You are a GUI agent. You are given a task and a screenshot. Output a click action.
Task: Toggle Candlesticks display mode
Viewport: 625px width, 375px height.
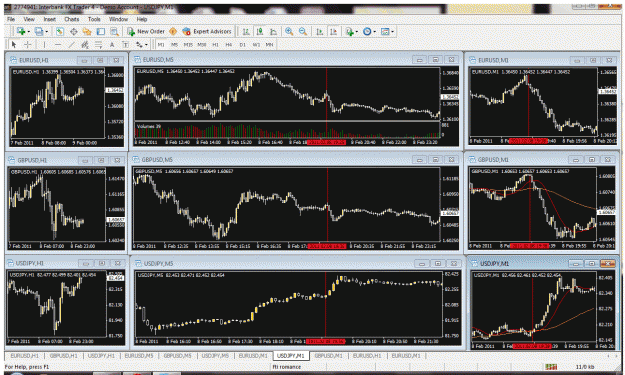click(x=260, y=31)
